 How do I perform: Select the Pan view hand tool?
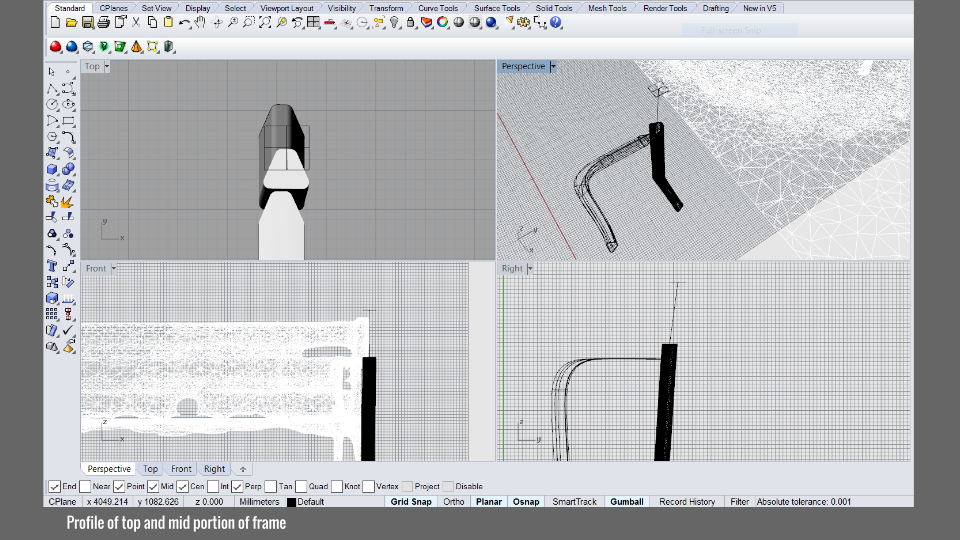tap(200, 22)
